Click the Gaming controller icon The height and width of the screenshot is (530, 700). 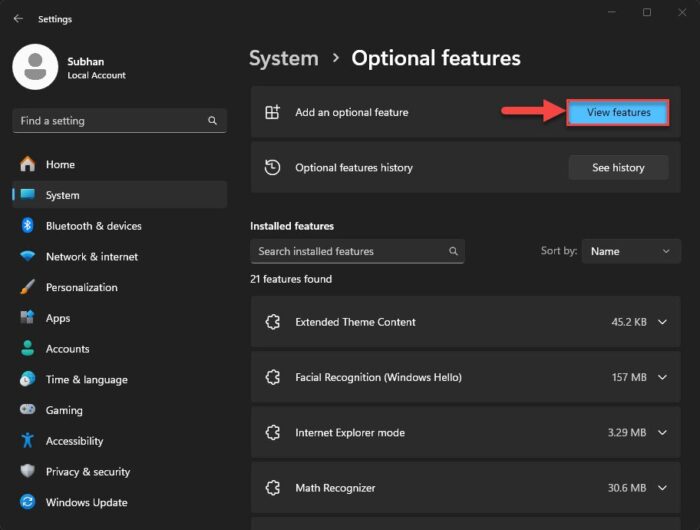(28, 409)
